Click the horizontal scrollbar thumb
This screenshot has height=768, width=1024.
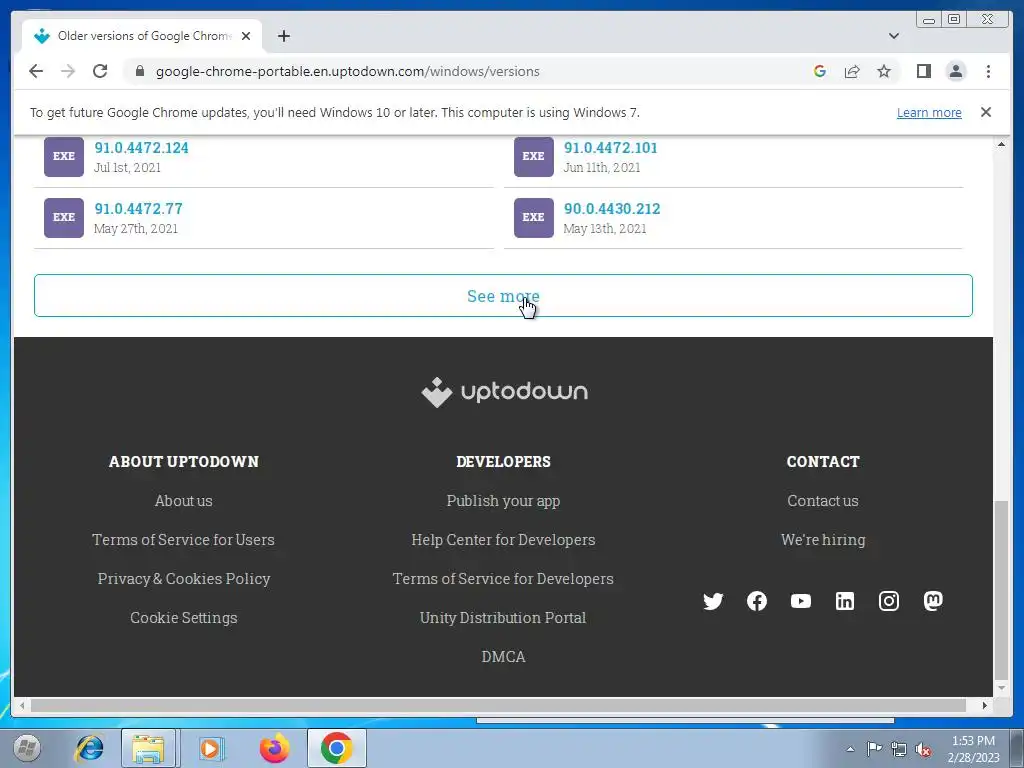point(498,705)
